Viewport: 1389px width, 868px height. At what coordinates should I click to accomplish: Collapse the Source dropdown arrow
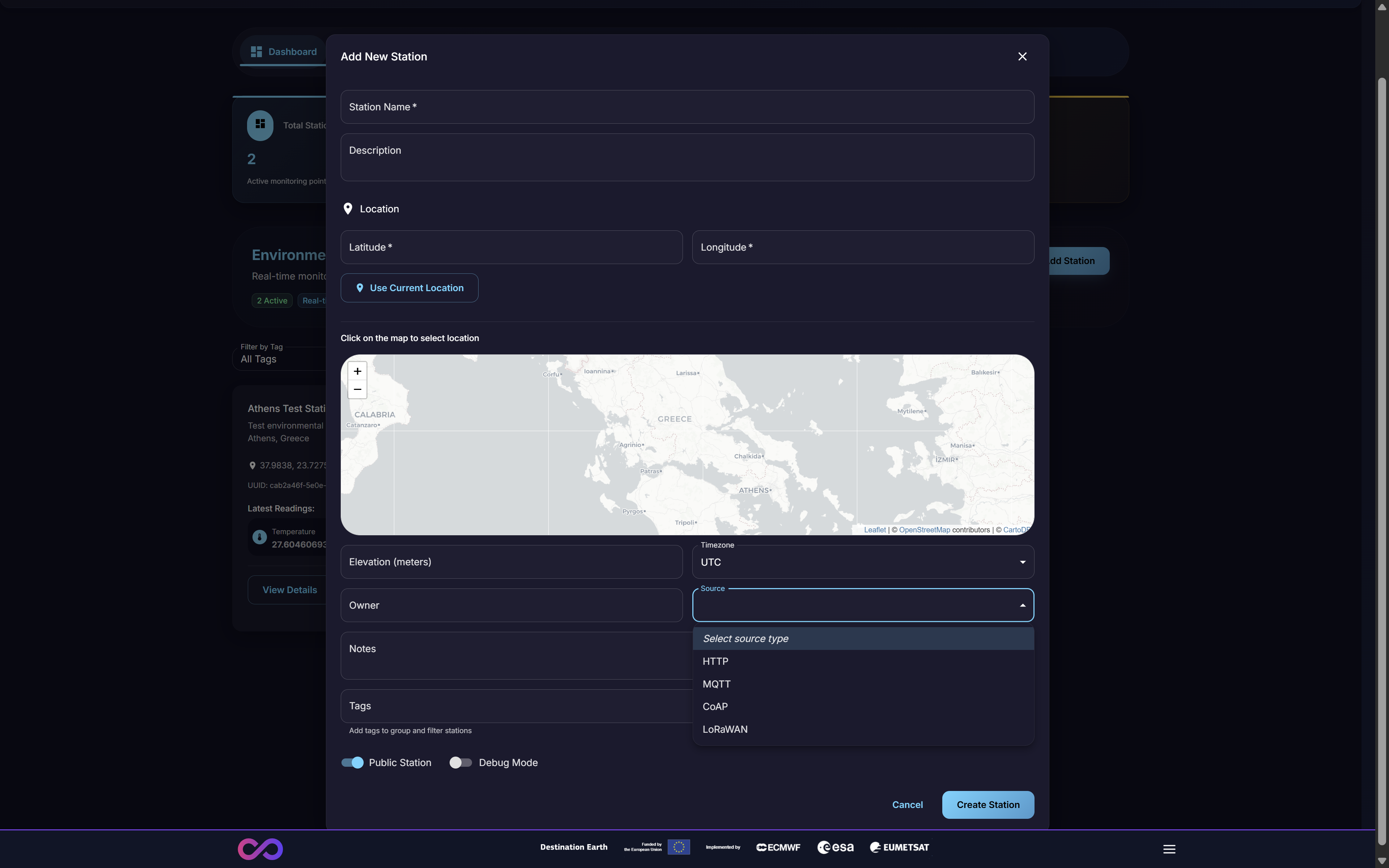pyautogui.click(x=1022, y=605)
